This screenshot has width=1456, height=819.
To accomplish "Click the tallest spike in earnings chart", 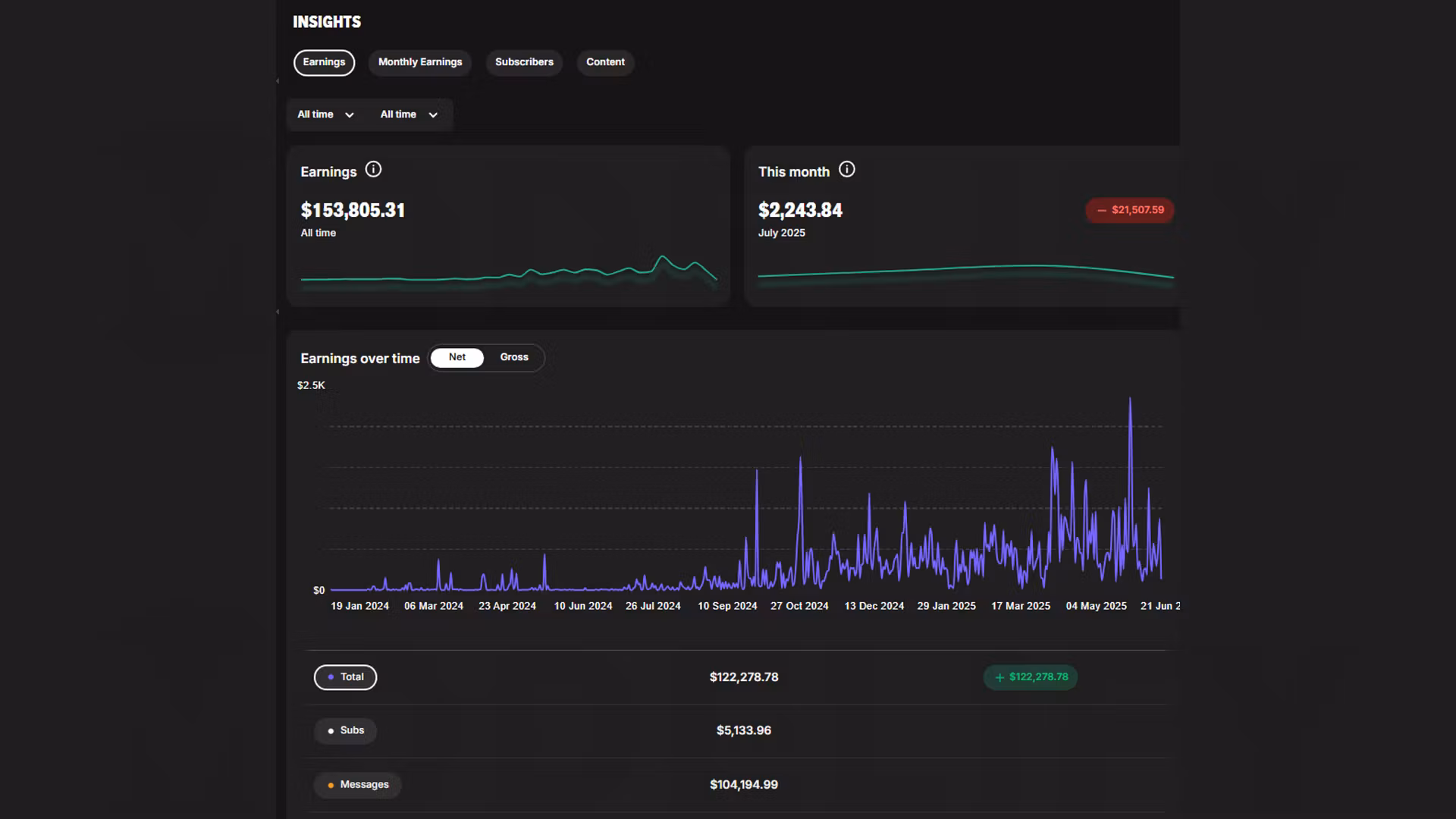I will (x=1130, y=402).
